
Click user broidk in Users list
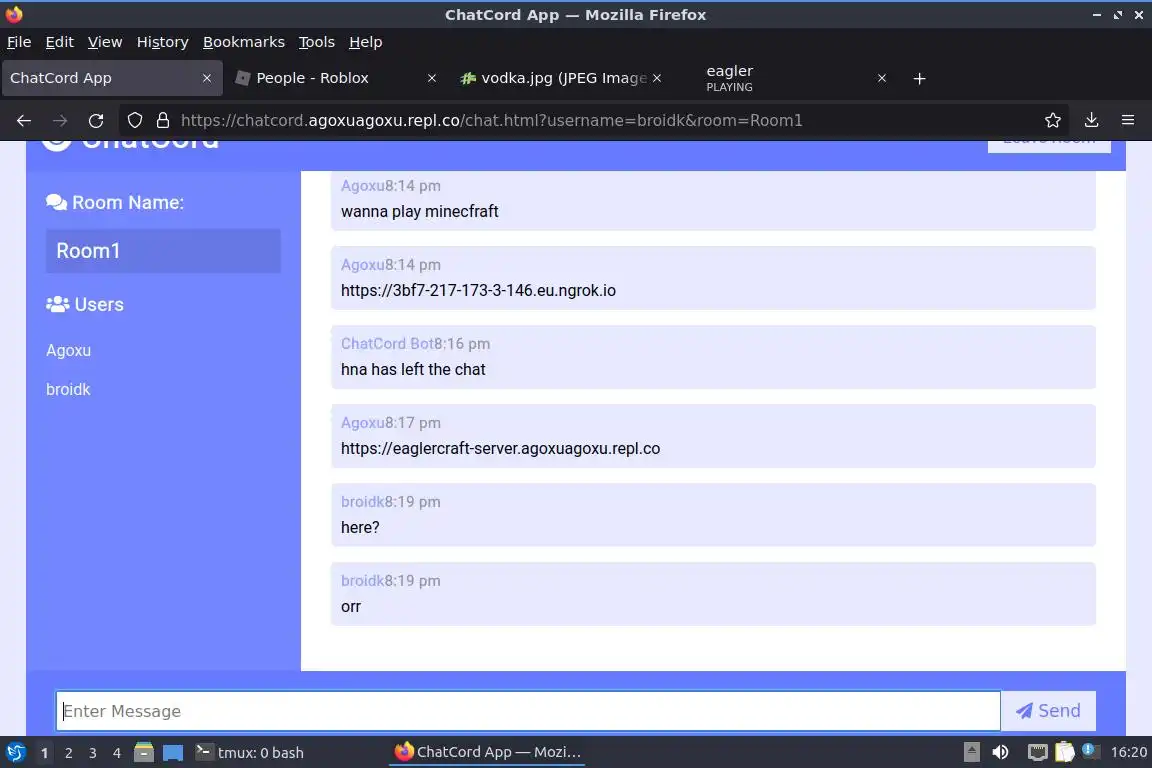pyautogui.click(x=68, y=390)
